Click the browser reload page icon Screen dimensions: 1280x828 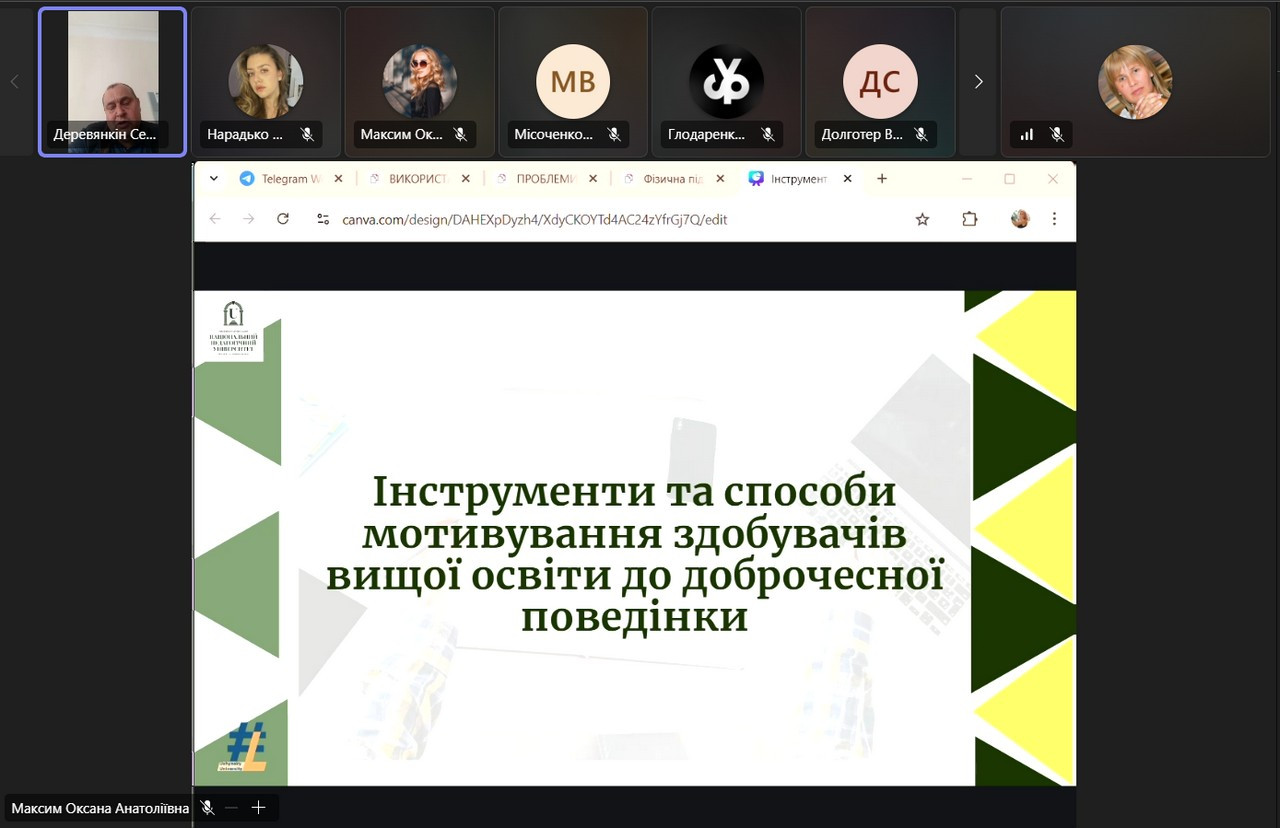point(283,219)
